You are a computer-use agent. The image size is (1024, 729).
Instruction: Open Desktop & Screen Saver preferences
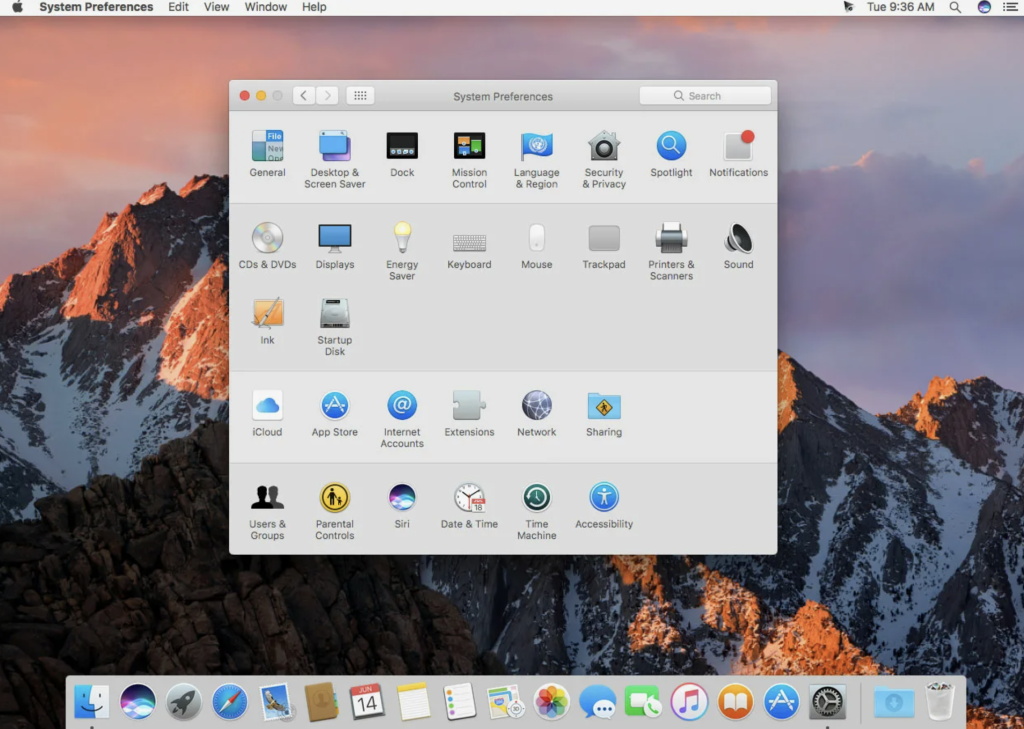[x=334, y=159]
